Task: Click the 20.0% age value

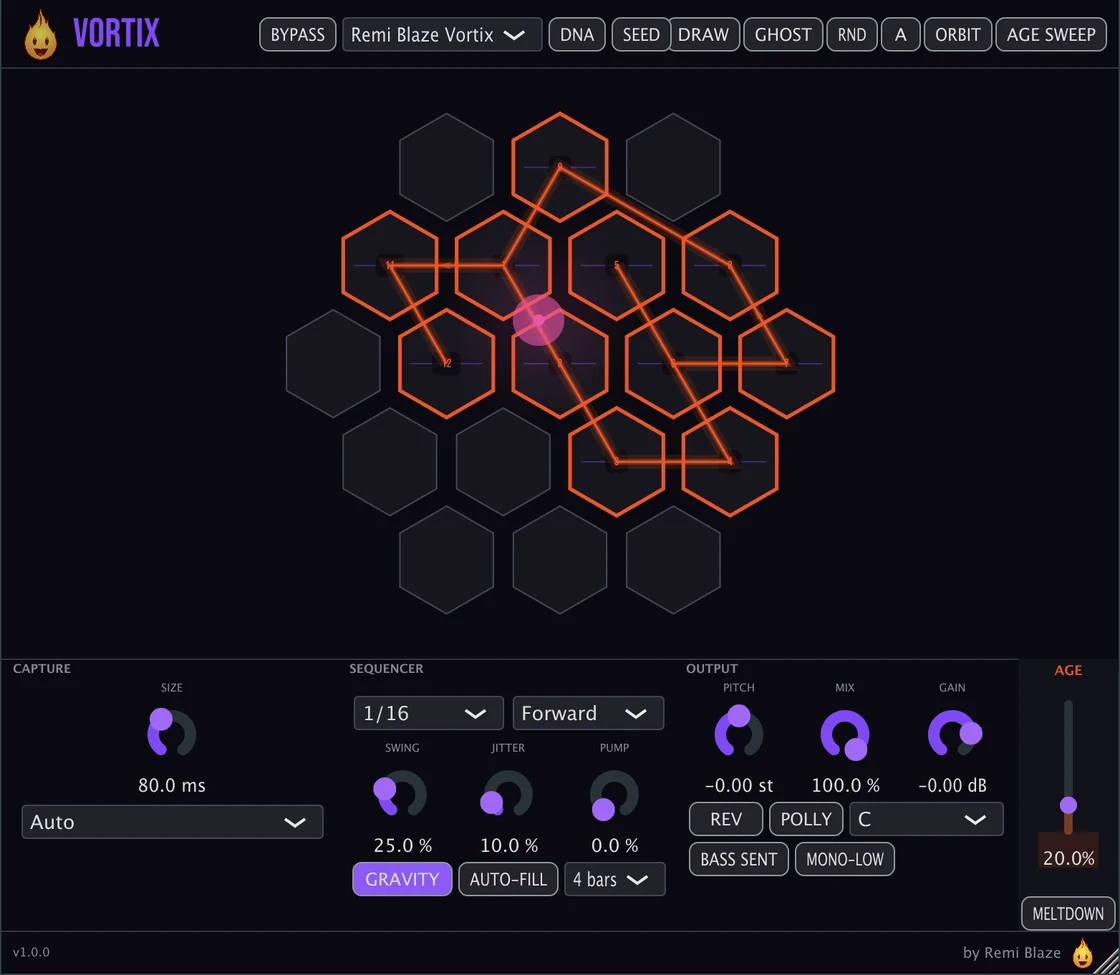Action: tap(1068, 858)
